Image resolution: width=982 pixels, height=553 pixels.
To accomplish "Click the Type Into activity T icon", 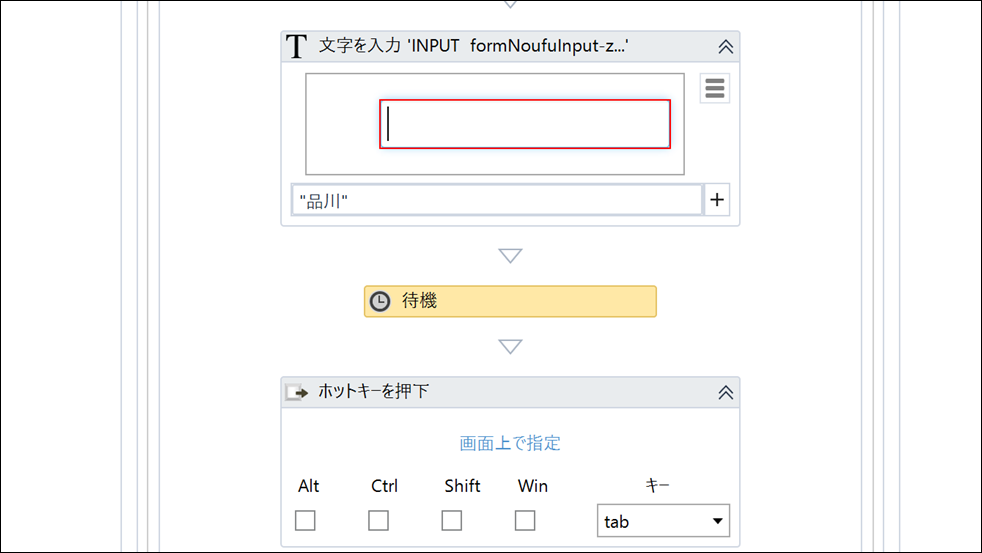I will click(296, 46).
